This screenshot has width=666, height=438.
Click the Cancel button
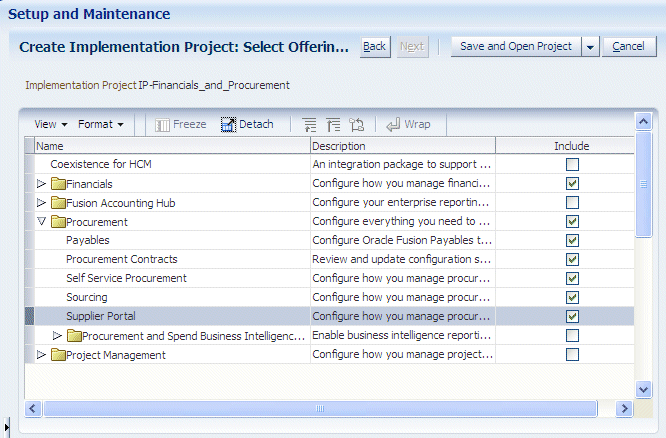coord(629,47)
